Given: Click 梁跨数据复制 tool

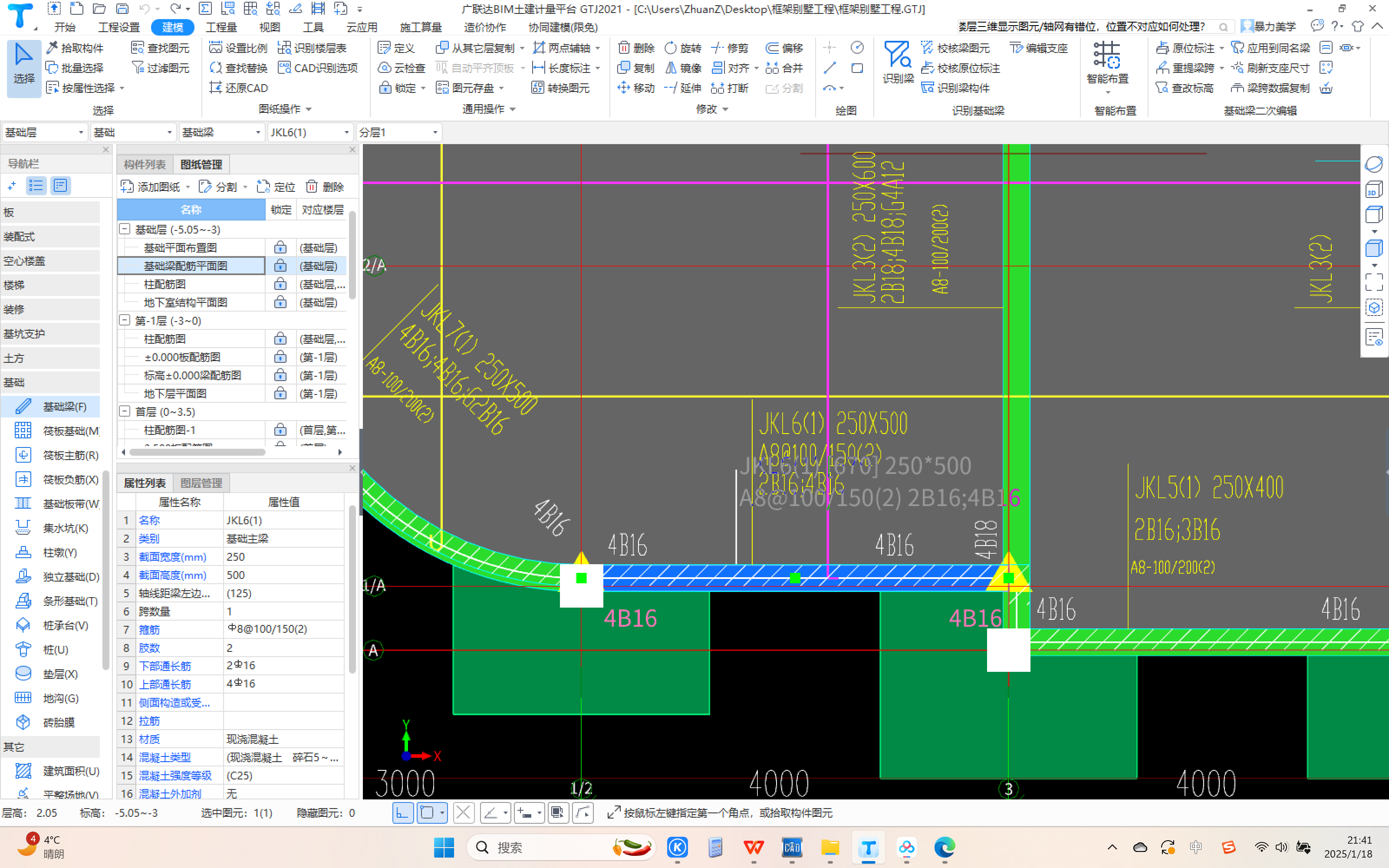Looking at the screenshot, I should [1270, 88].
